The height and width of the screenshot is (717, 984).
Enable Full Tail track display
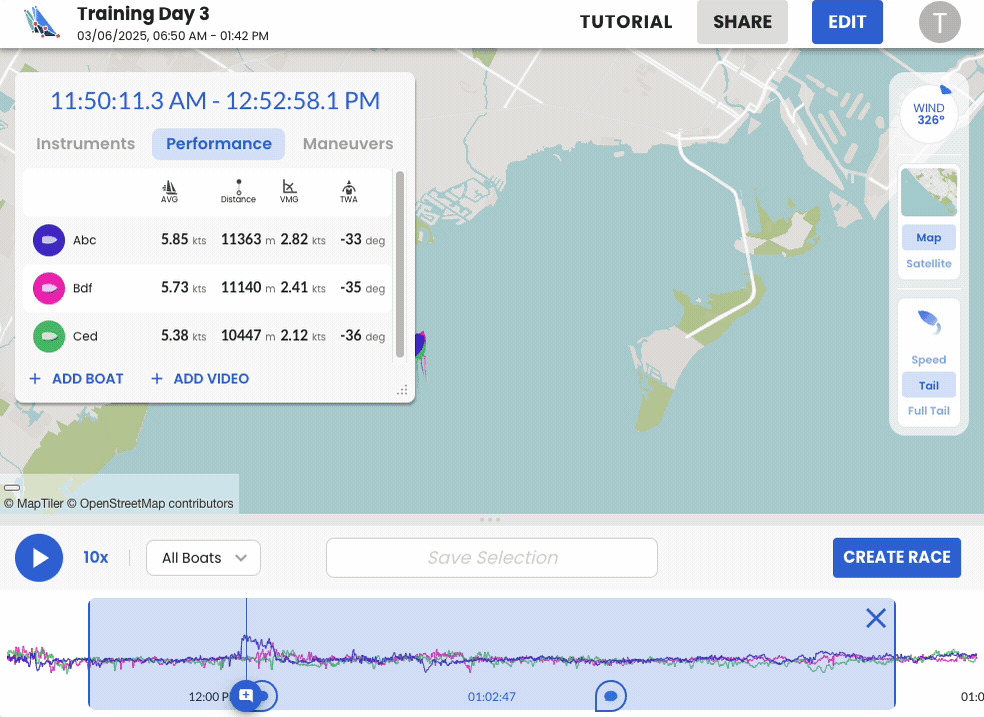pos(928,411)
